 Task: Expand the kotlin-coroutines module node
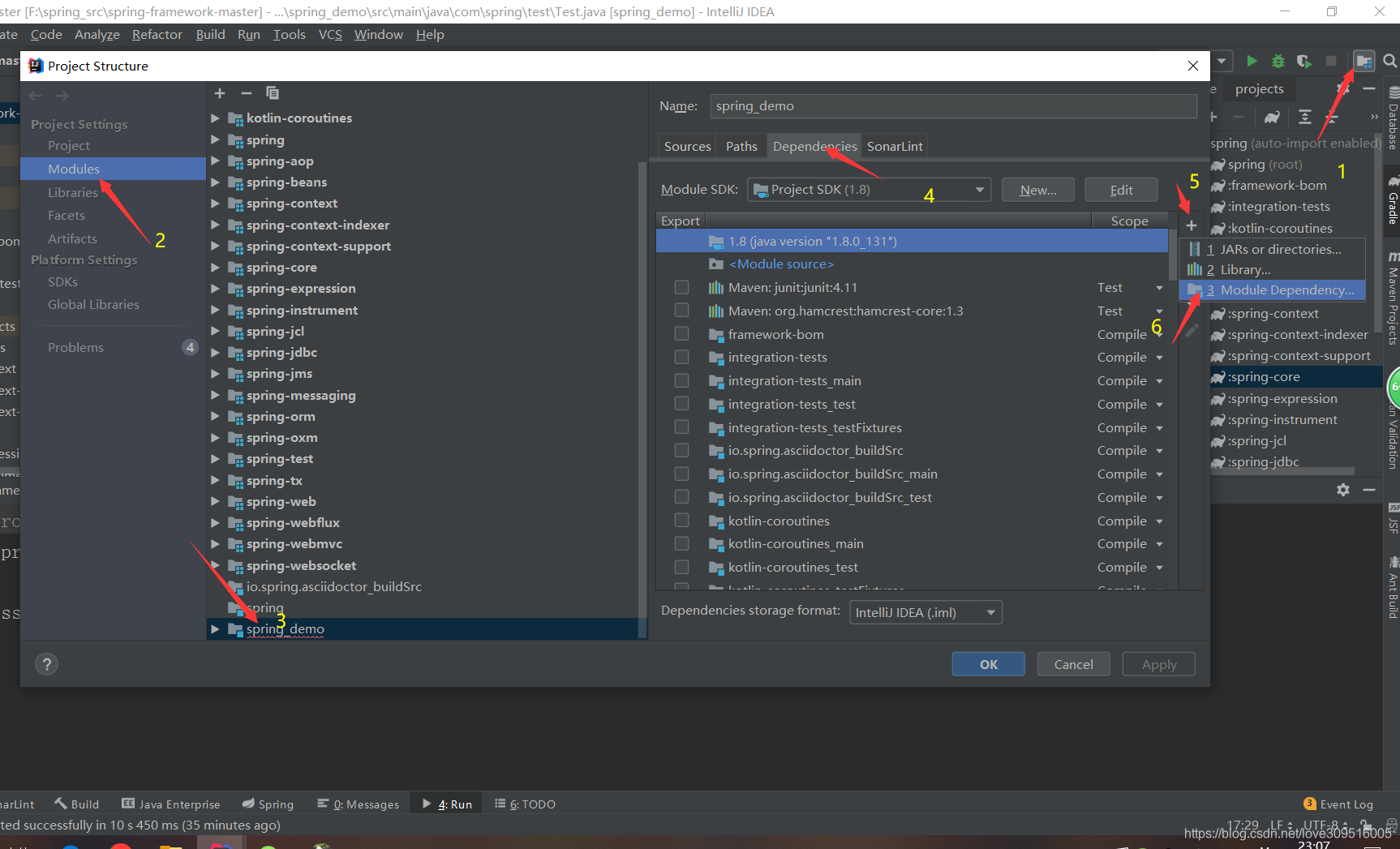[216, 118]
